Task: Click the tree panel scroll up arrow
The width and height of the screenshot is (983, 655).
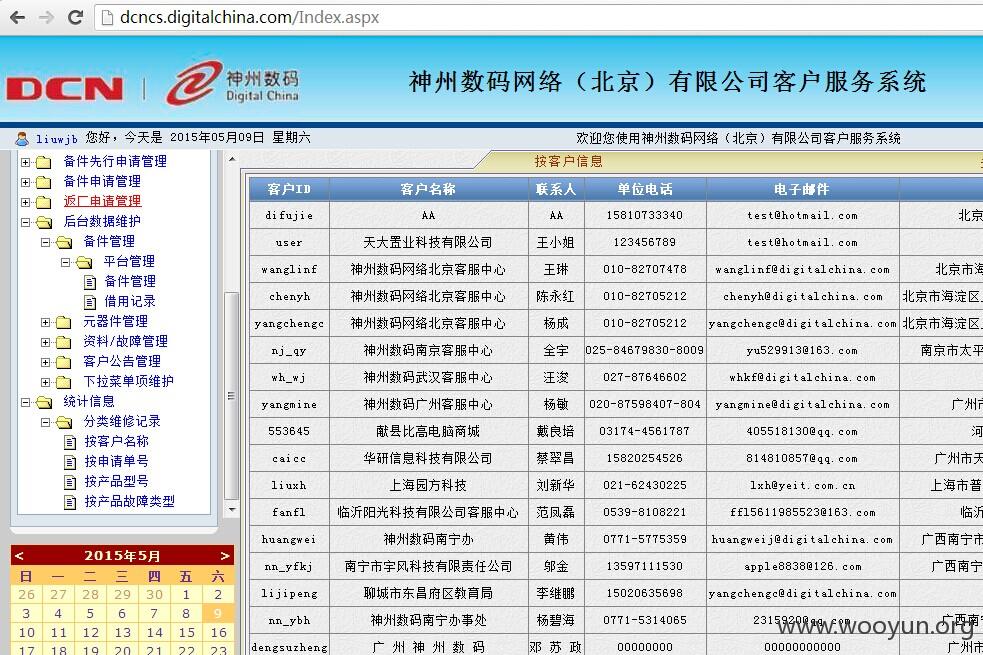Action: click(x=232, y=159)
